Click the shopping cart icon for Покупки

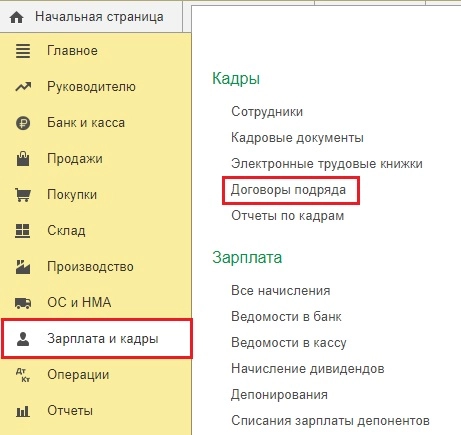[23, 195]
